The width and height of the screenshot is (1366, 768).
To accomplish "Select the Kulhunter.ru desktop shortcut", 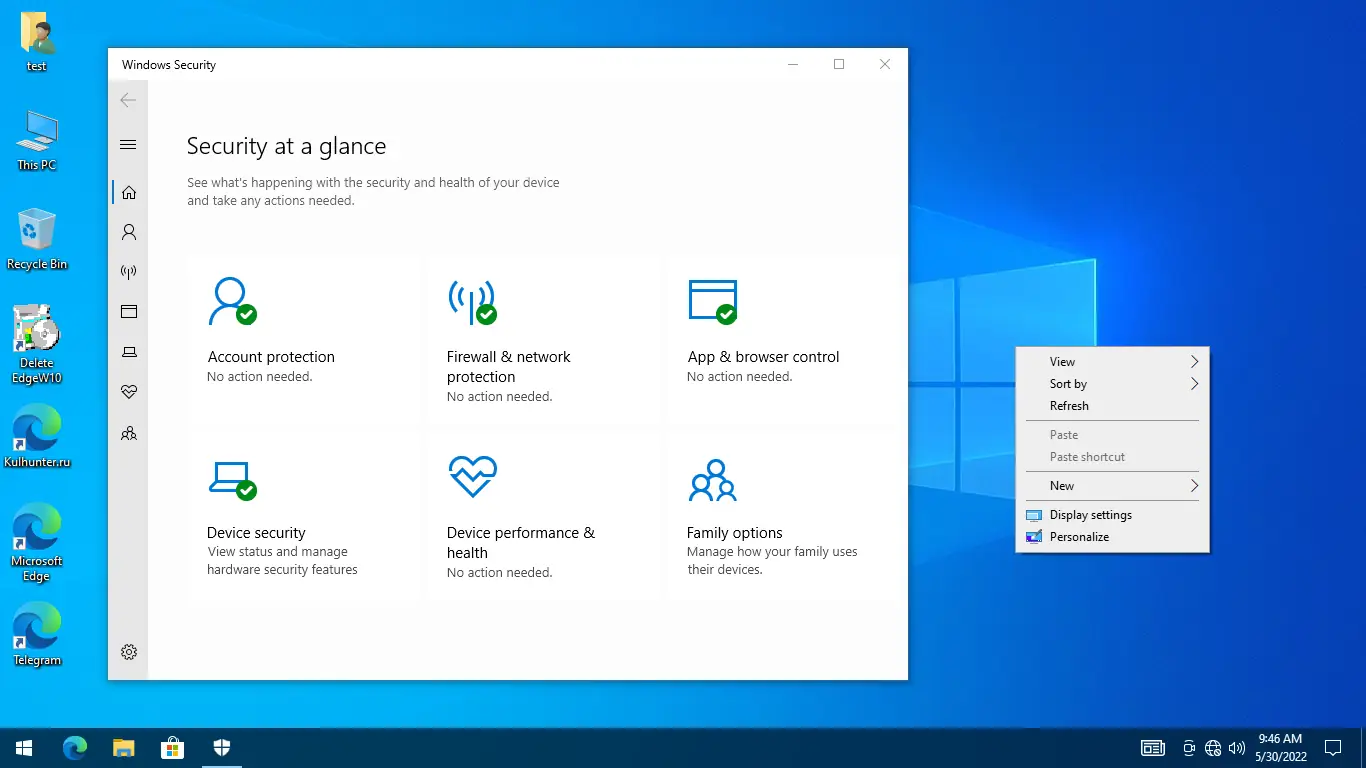I will point(37,437).
